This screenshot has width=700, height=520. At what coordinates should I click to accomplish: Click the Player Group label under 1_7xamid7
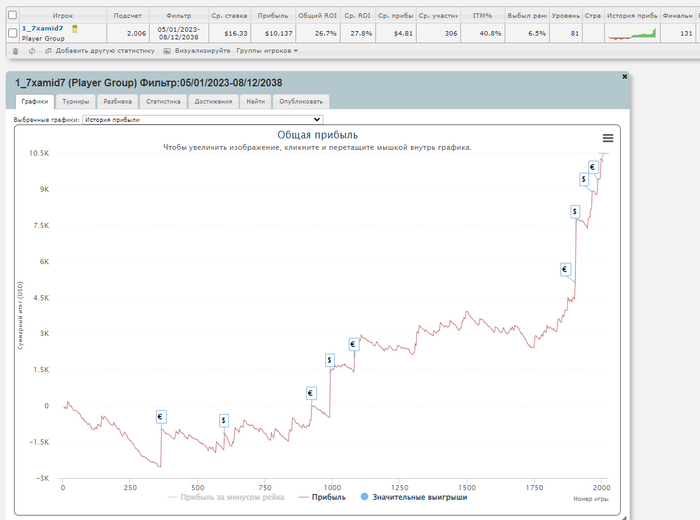click(43, 38)
